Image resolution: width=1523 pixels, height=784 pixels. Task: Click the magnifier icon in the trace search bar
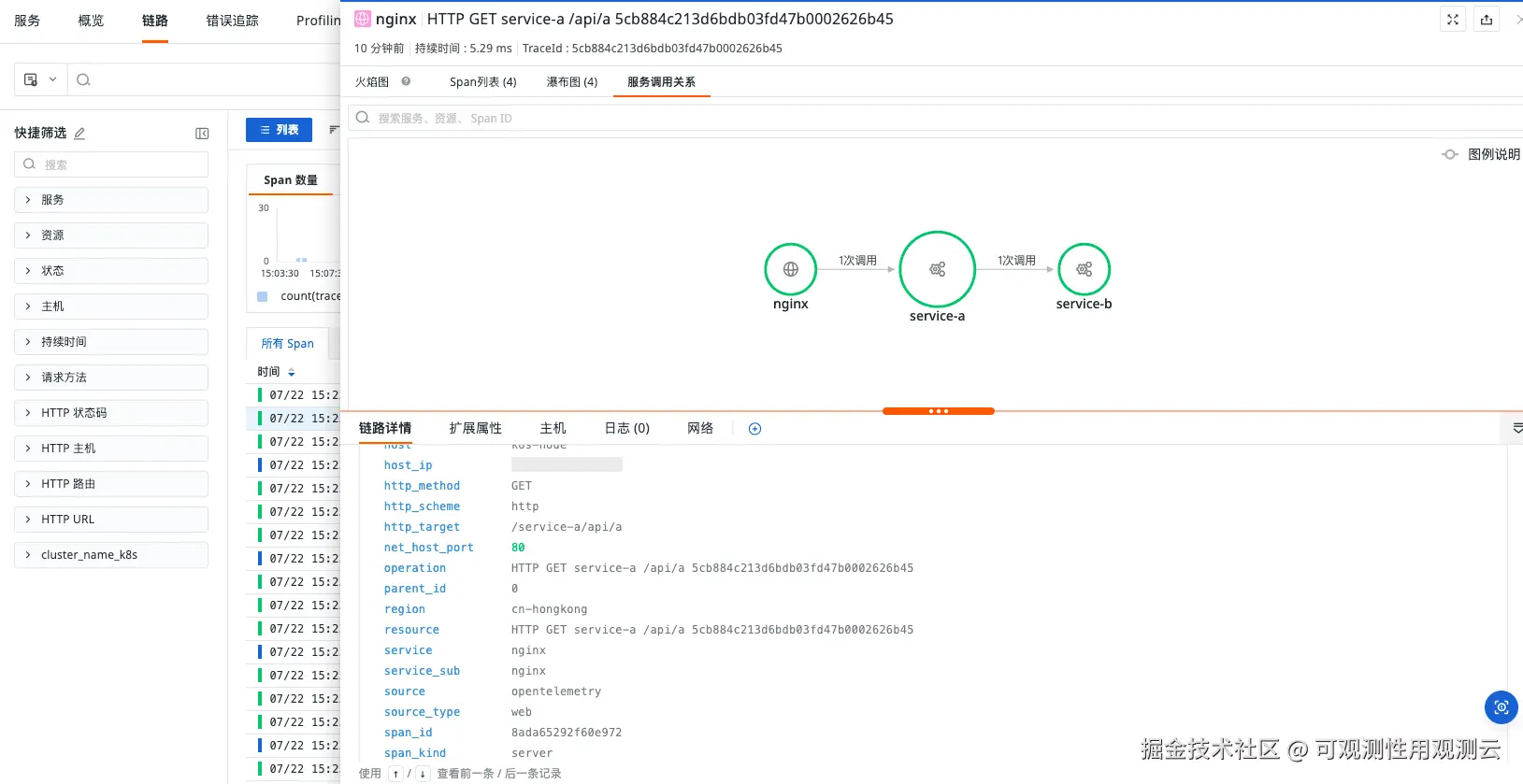[x=83, y=79]
